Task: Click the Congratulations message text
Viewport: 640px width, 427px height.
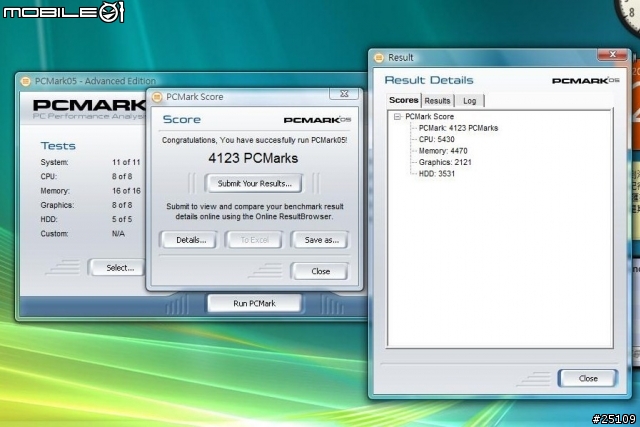Action: pyautogui.click(x=254, y=140)
